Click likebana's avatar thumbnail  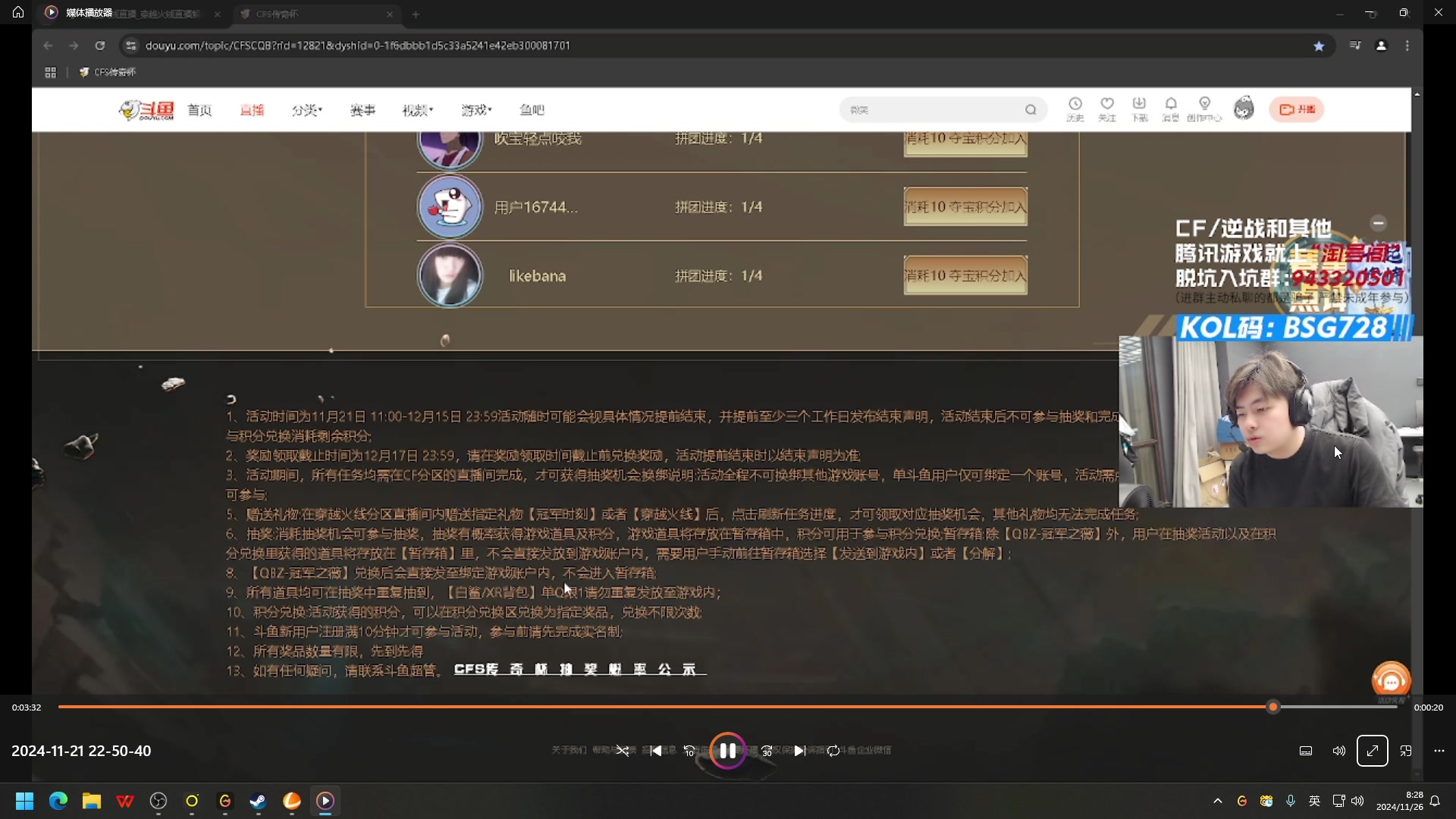(x=450, y=275)
